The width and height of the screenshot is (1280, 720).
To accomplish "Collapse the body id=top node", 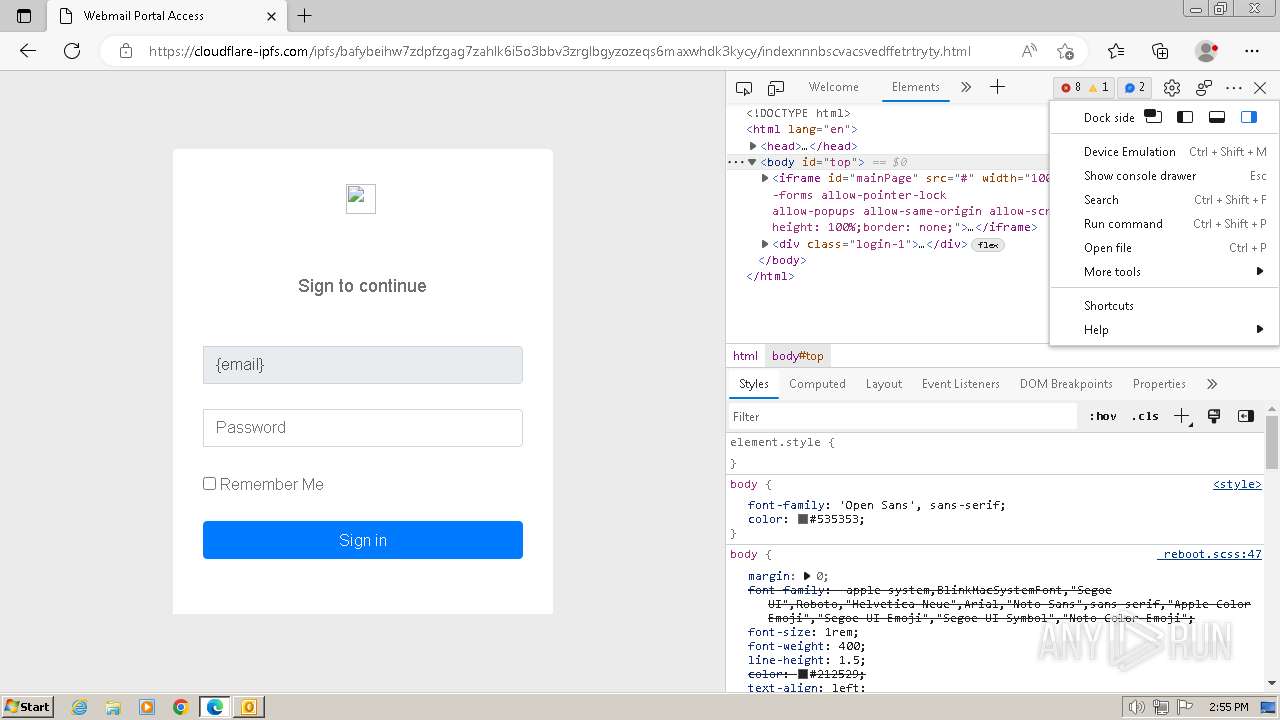I will [752, 162].
